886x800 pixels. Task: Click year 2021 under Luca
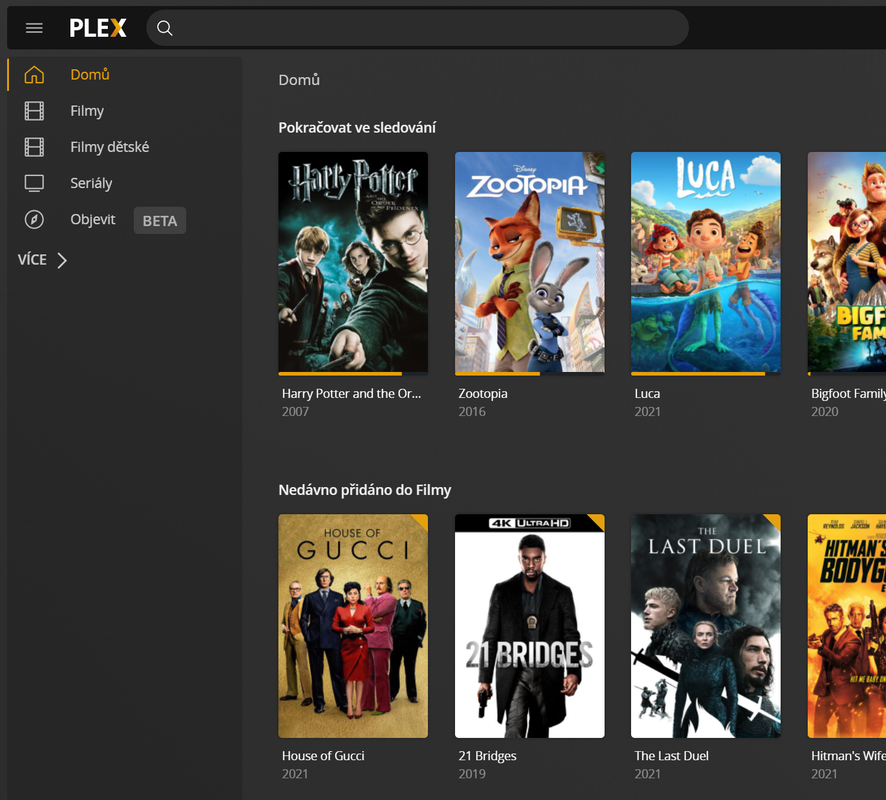(x=648, y=411)
